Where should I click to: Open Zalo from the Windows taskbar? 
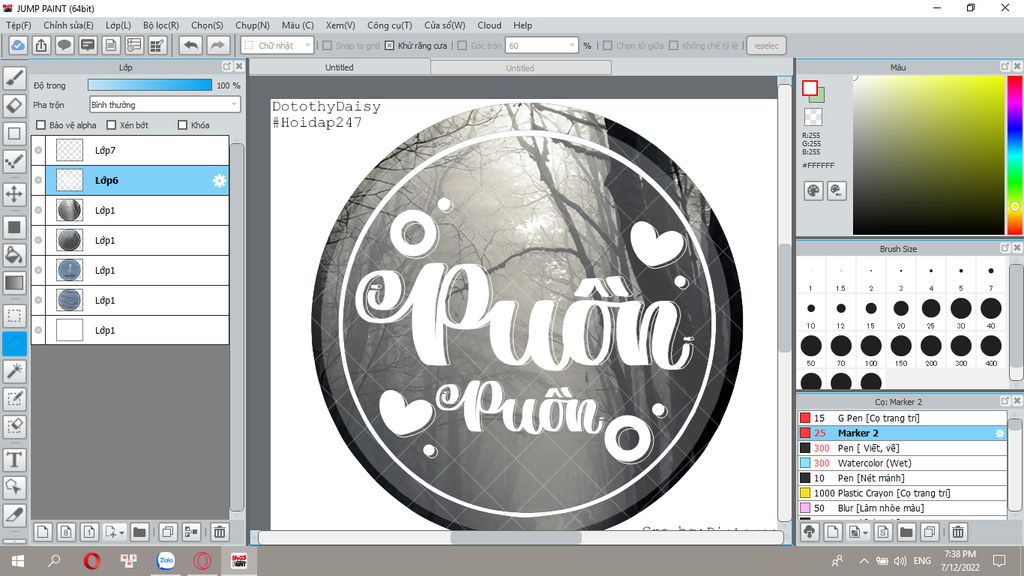click(x=166, y=560)
